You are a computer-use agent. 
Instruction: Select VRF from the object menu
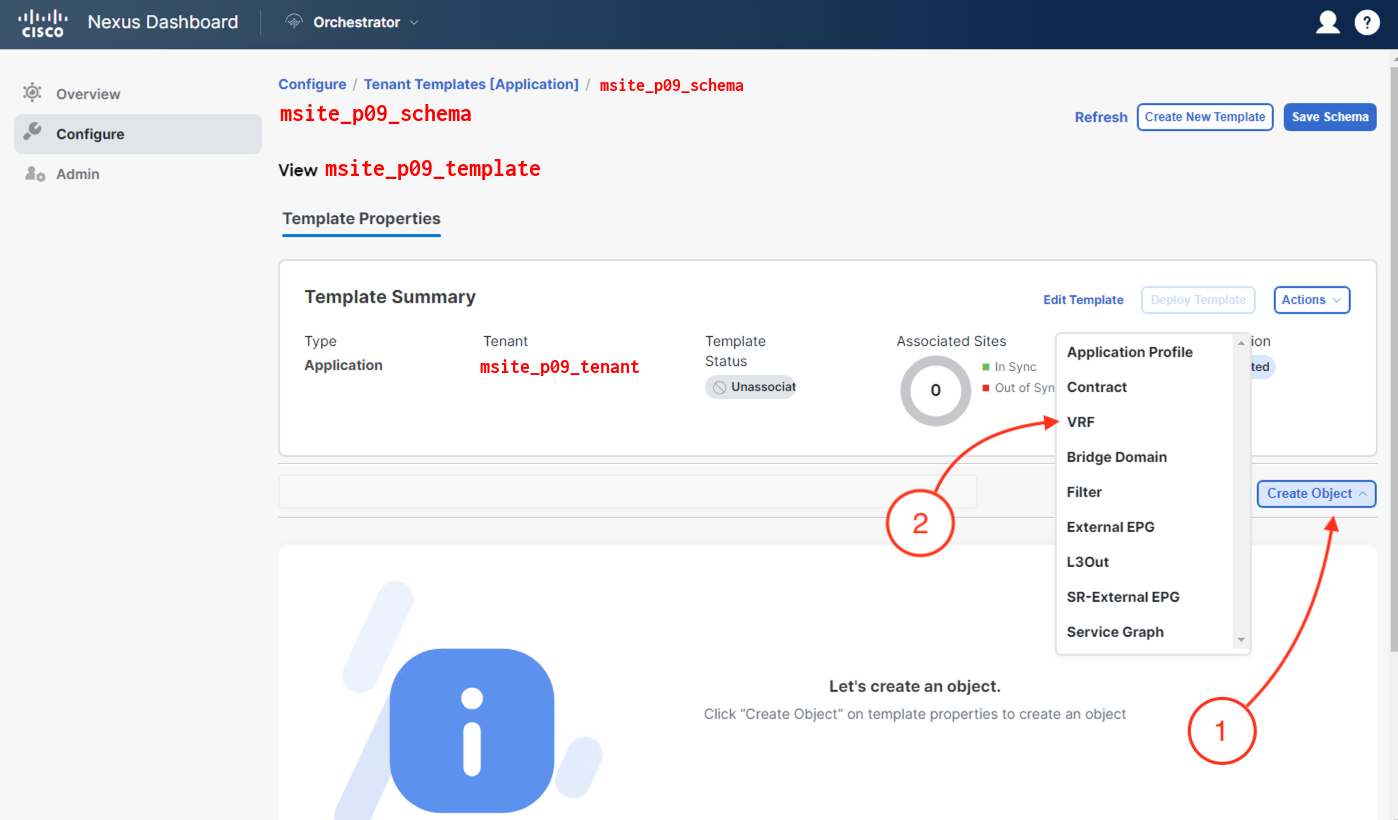pos(1081,422)
